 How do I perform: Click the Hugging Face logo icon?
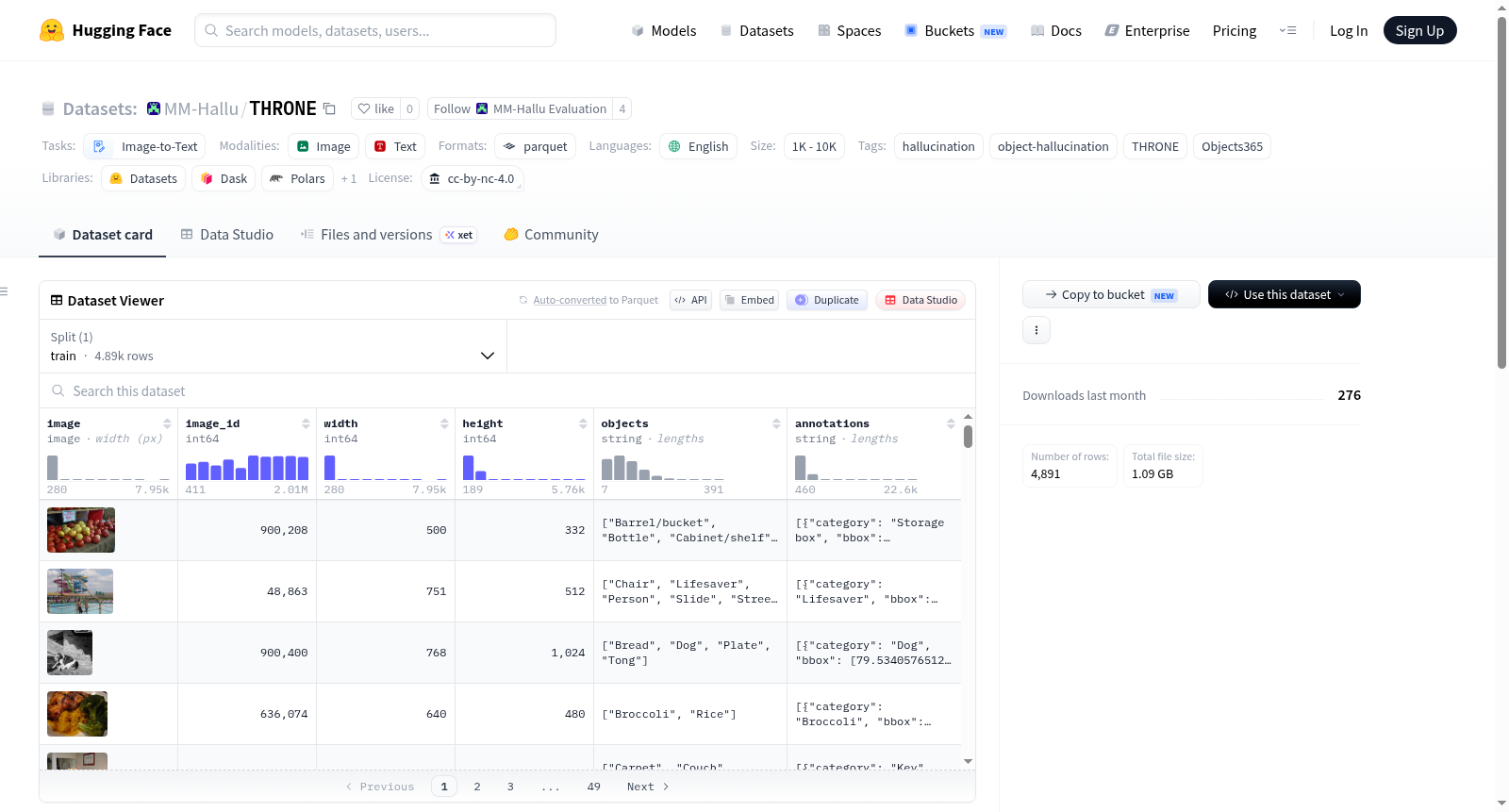[52, 30]
